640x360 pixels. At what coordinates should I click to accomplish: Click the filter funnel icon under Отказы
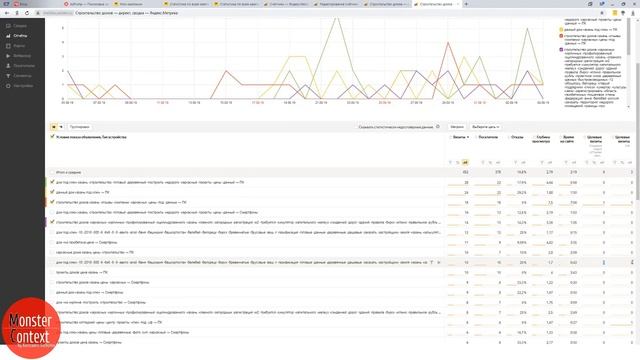click(516, 162)
